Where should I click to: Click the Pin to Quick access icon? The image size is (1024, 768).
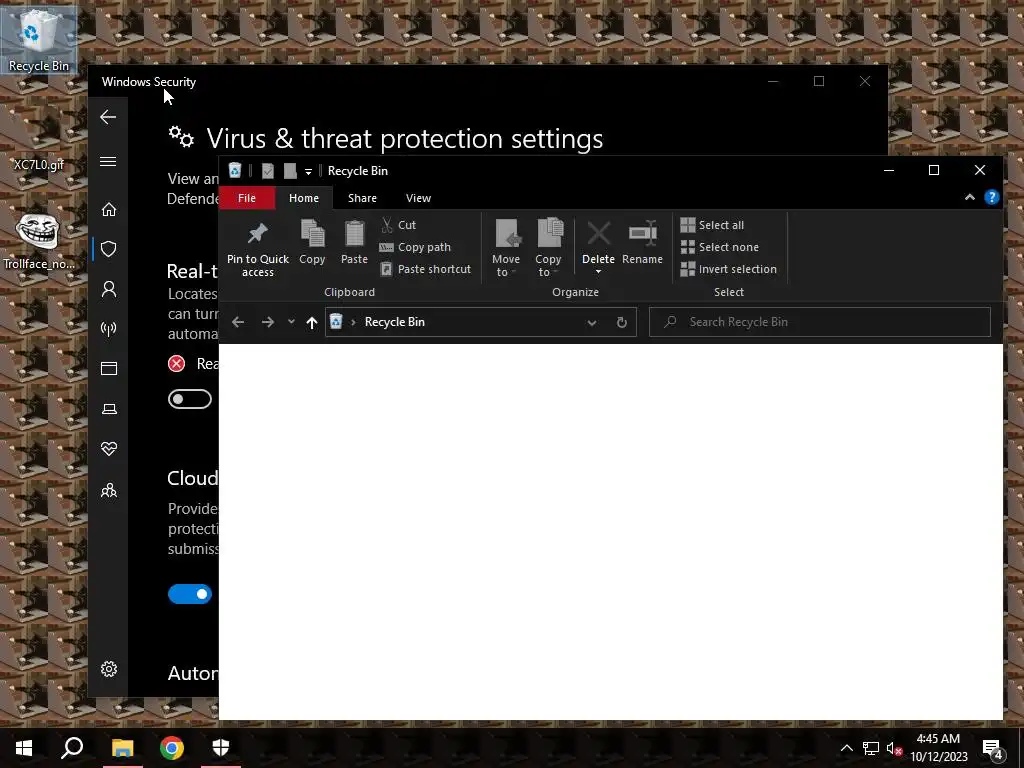tap(257, 234)
